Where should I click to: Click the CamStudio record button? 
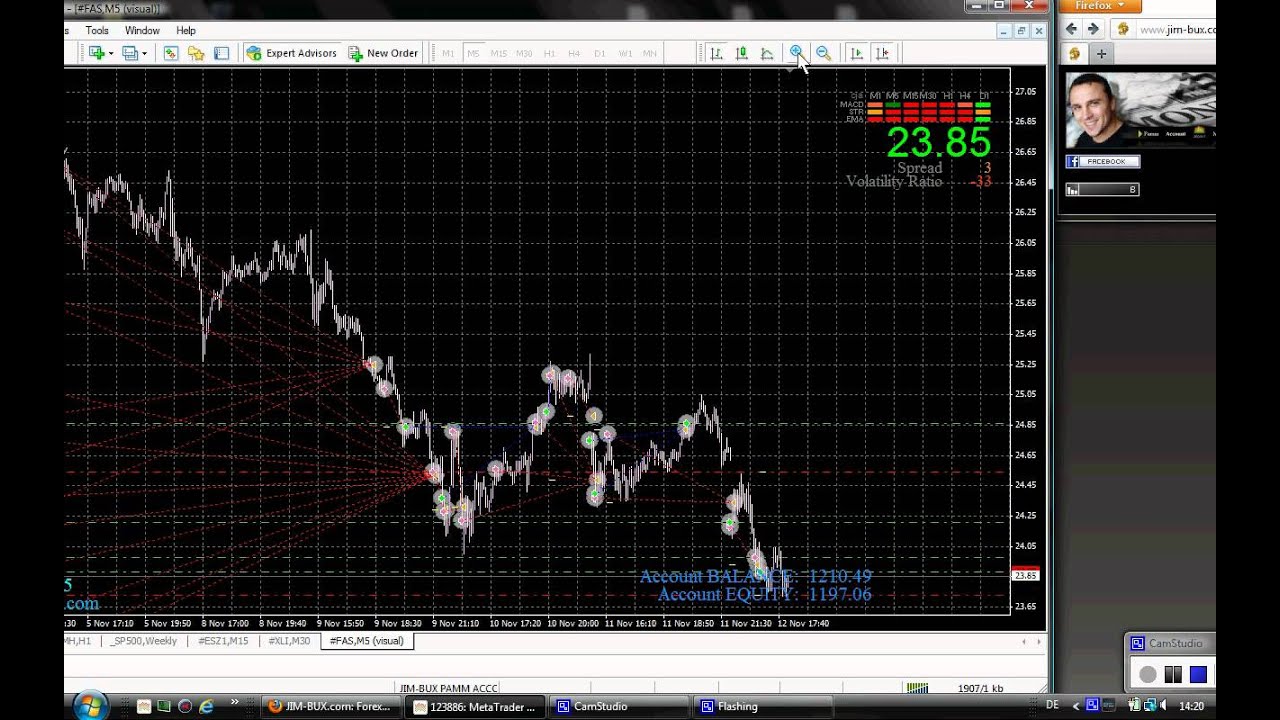click(x=1148, y=675)
